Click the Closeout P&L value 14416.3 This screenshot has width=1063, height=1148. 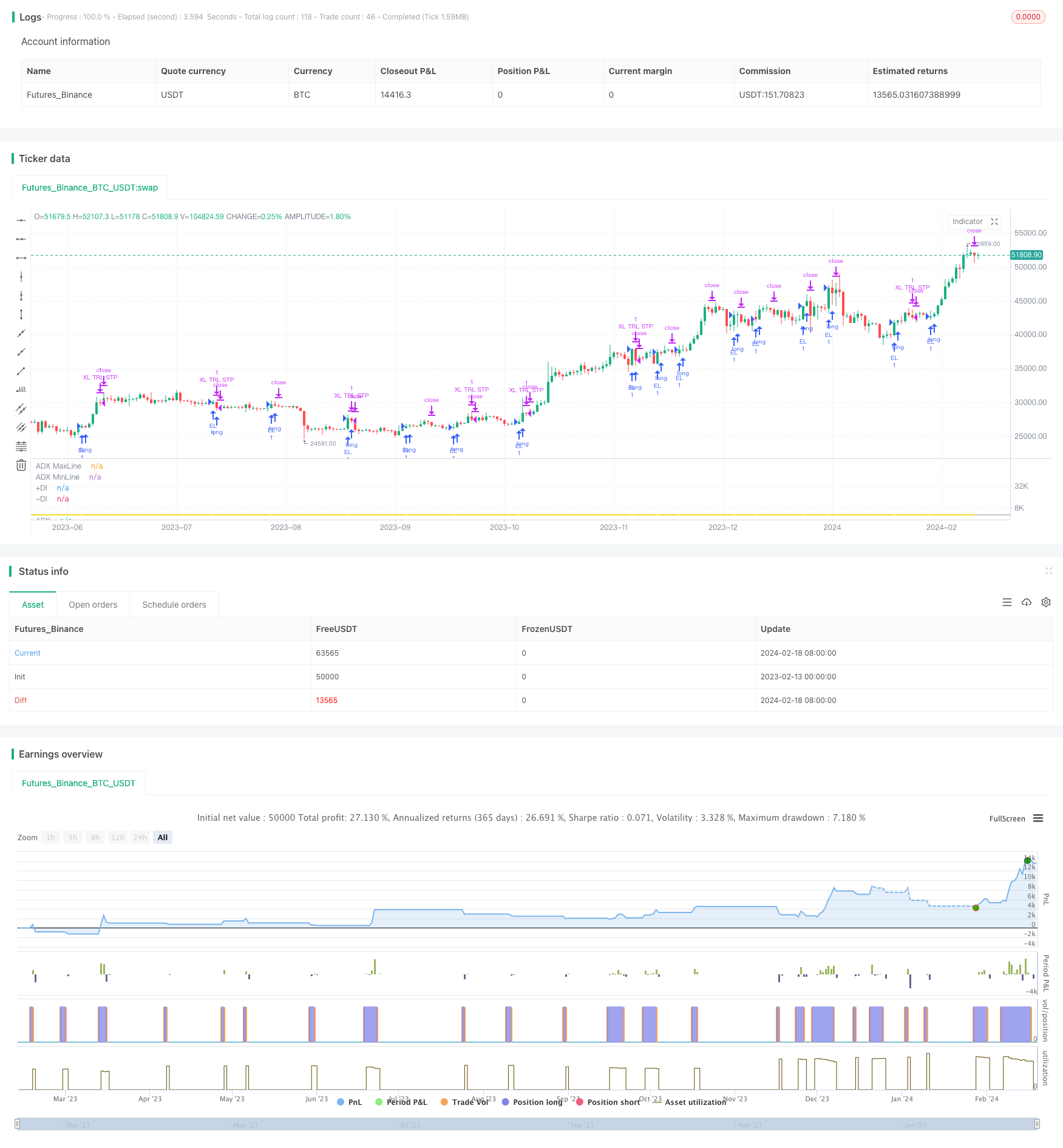396,95
